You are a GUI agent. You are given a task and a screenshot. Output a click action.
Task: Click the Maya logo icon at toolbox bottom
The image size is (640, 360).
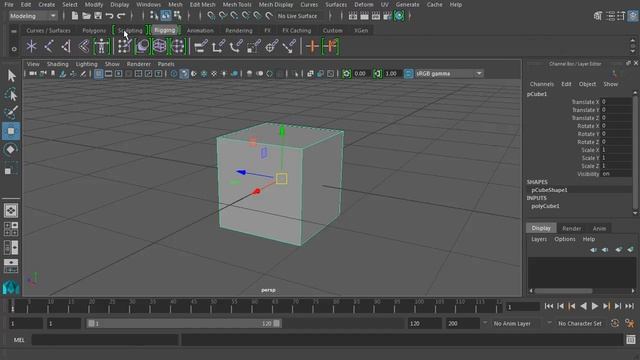click(x=11, y=287)
